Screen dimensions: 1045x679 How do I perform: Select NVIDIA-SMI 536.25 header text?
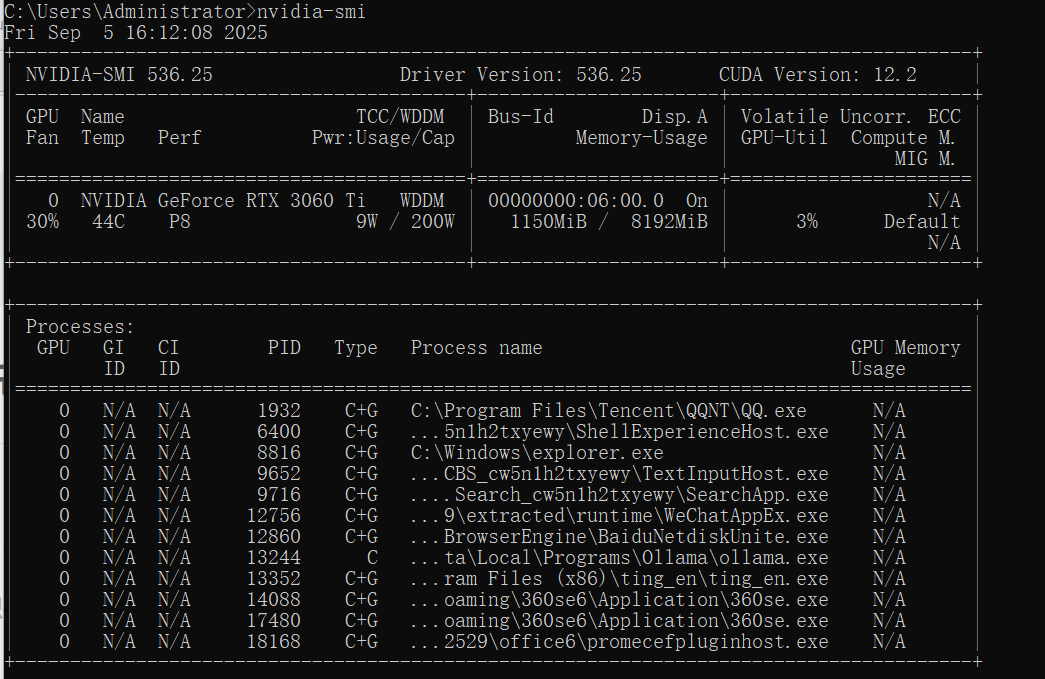pos(119,75)
